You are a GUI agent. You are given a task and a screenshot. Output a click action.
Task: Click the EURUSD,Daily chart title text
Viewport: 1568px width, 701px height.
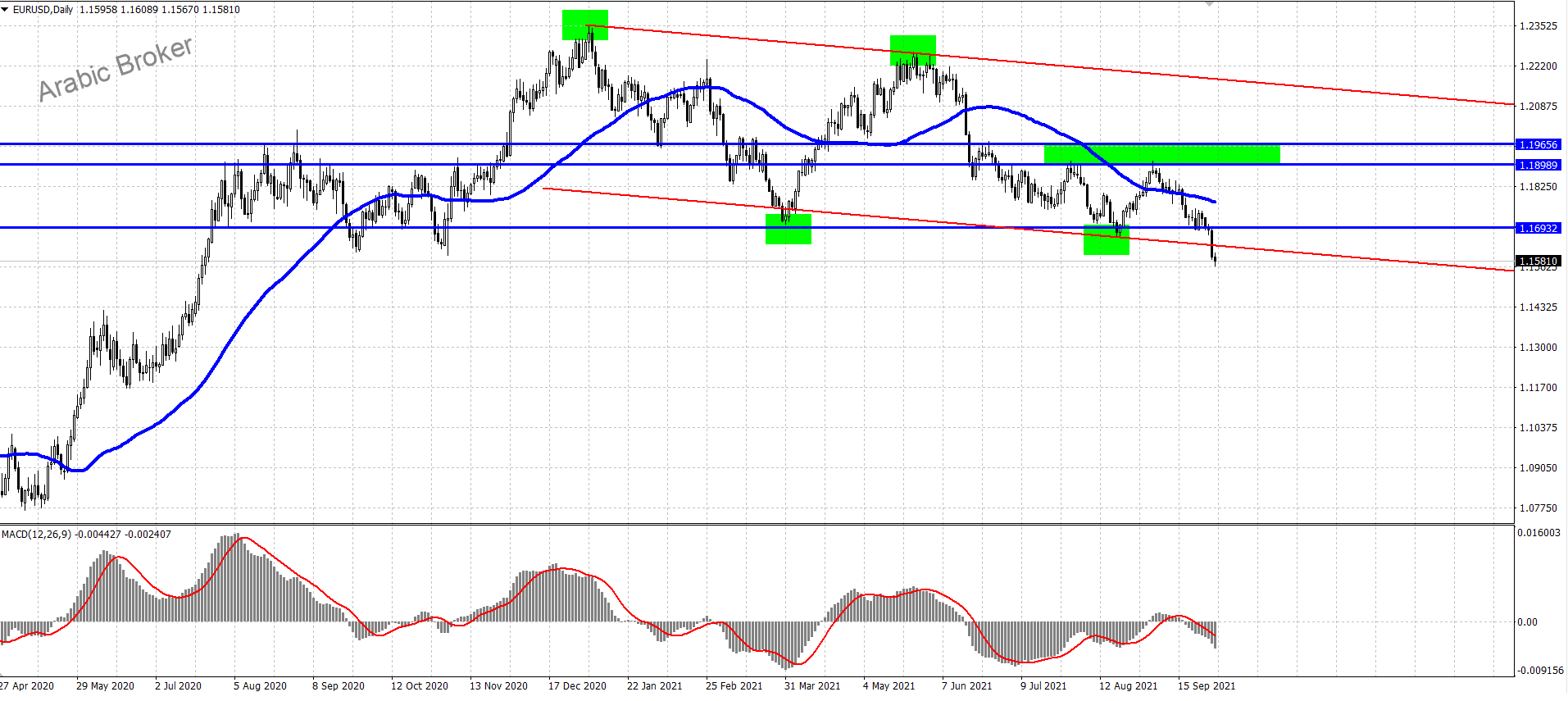click(43, 10)
